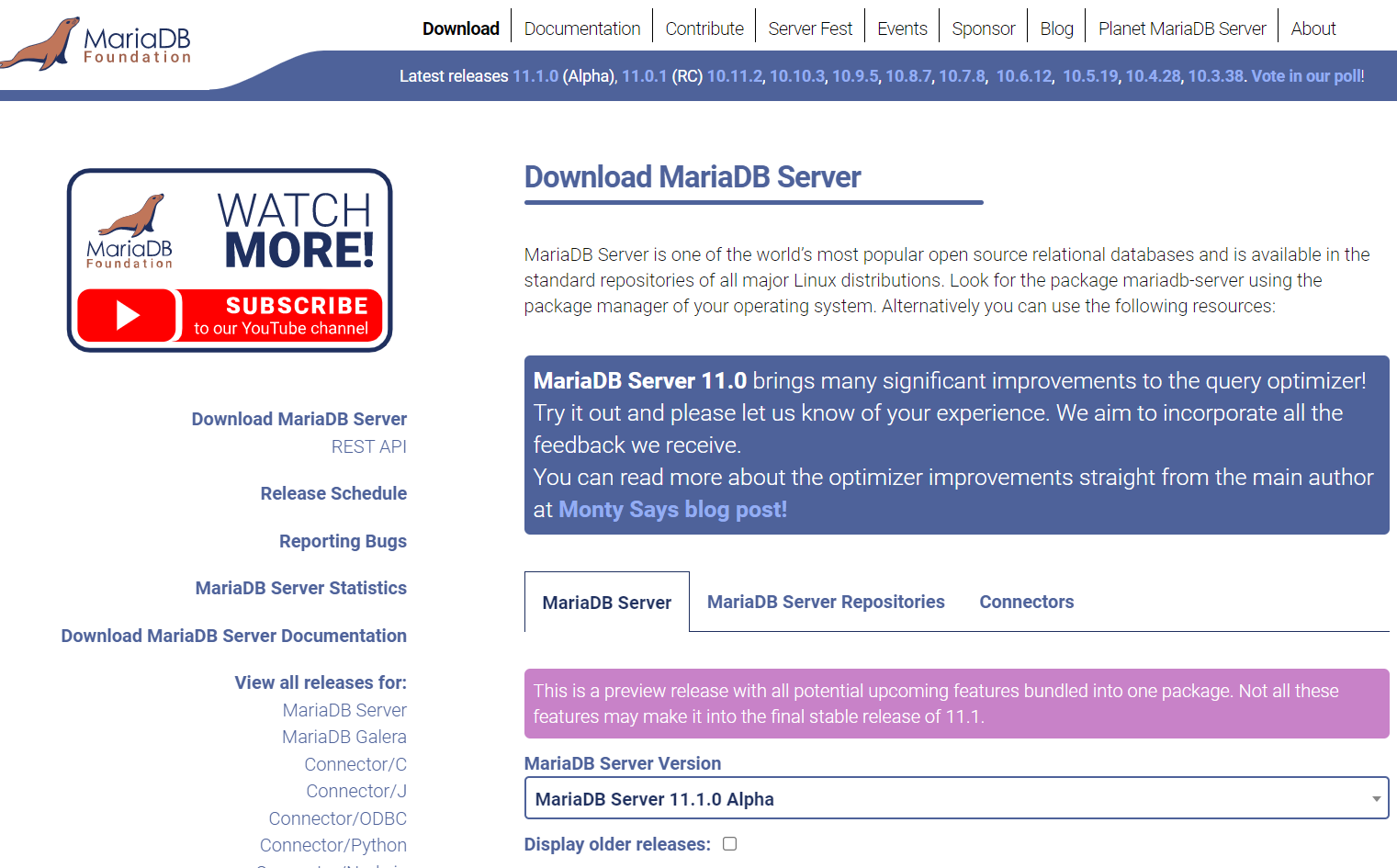
Task: Open the Planet MariaDB Server menu item
Action: pyautogui.click(x=1182, y=28)
